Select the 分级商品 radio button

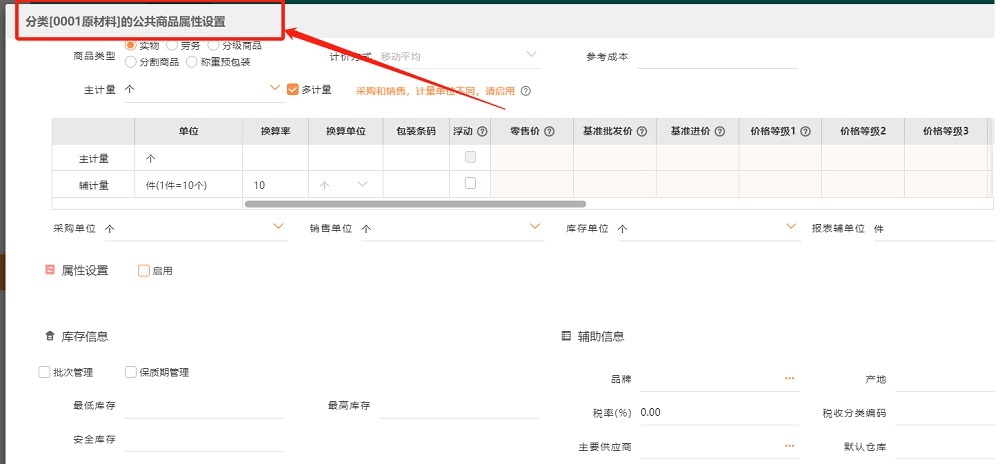(213, 45)
